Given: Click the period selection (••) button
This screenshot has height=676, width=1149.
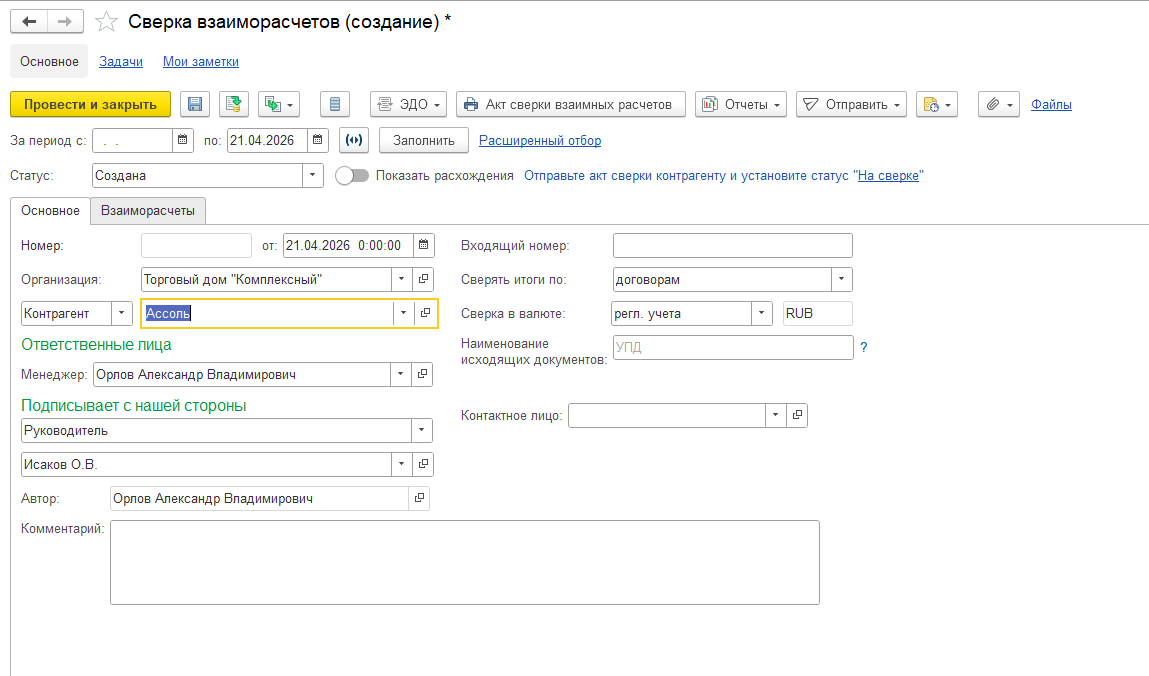Looking at the screenshot, I should pos(354,140).
